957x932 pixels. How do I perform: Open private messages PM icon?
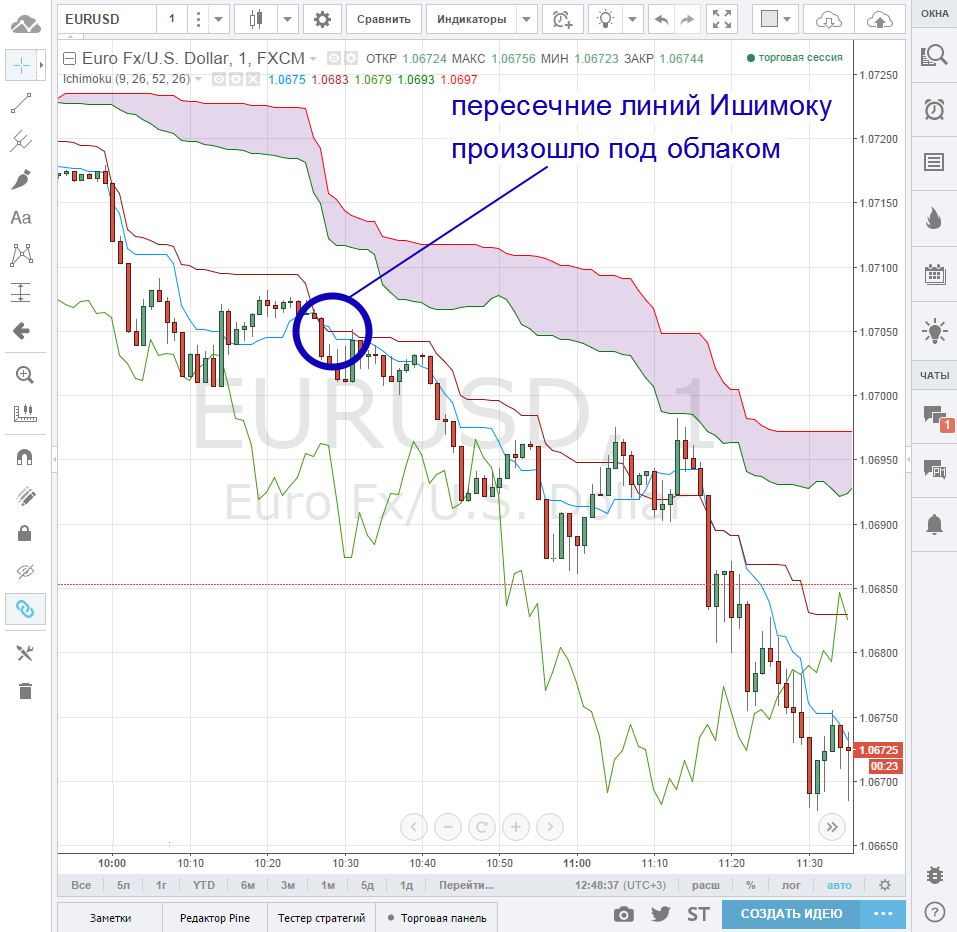coord(934,469)
